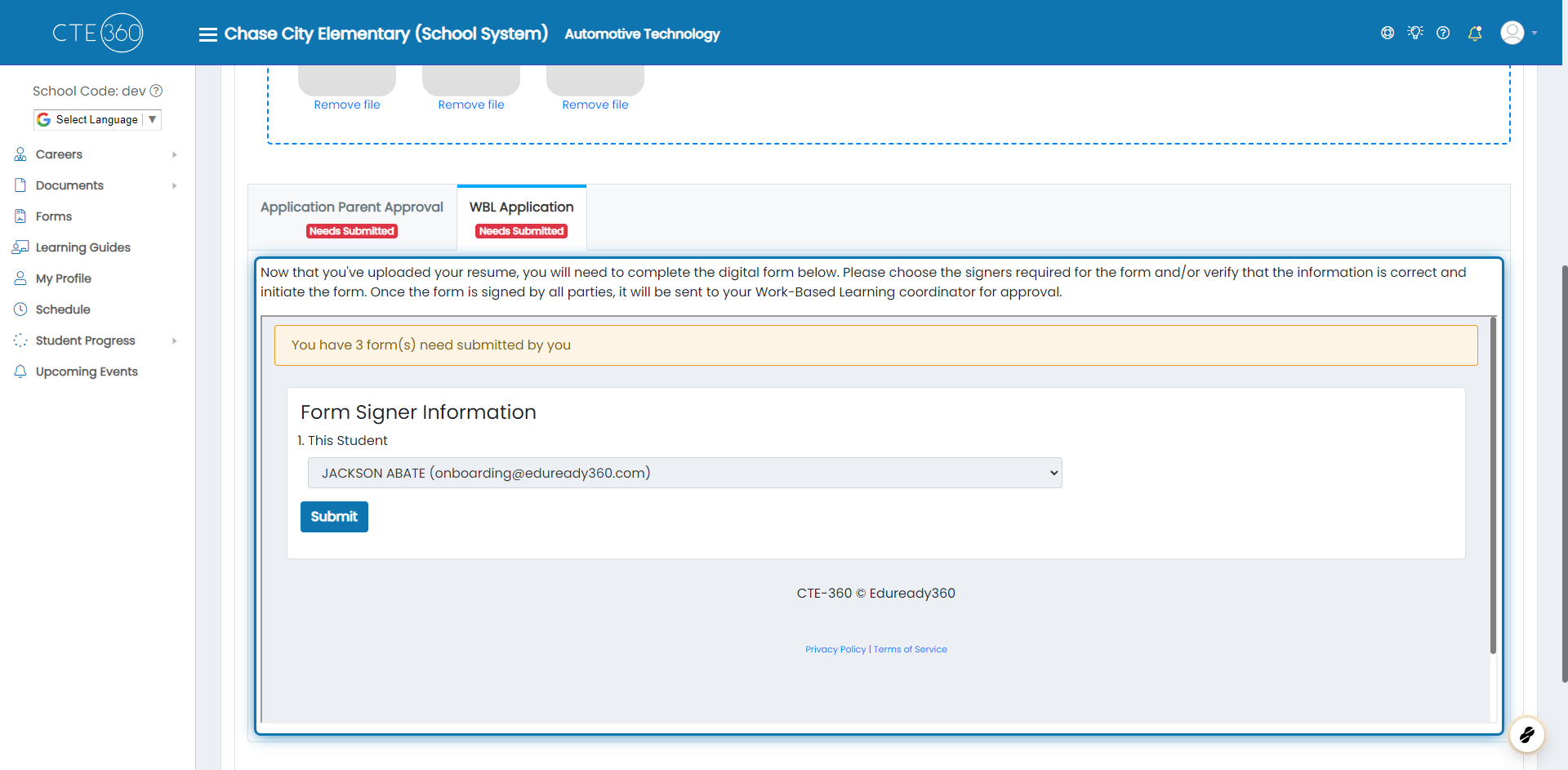Viewport: 1568px width, 770px height.
Task: Remove the second uploaded file
Action: click(471, 105)
